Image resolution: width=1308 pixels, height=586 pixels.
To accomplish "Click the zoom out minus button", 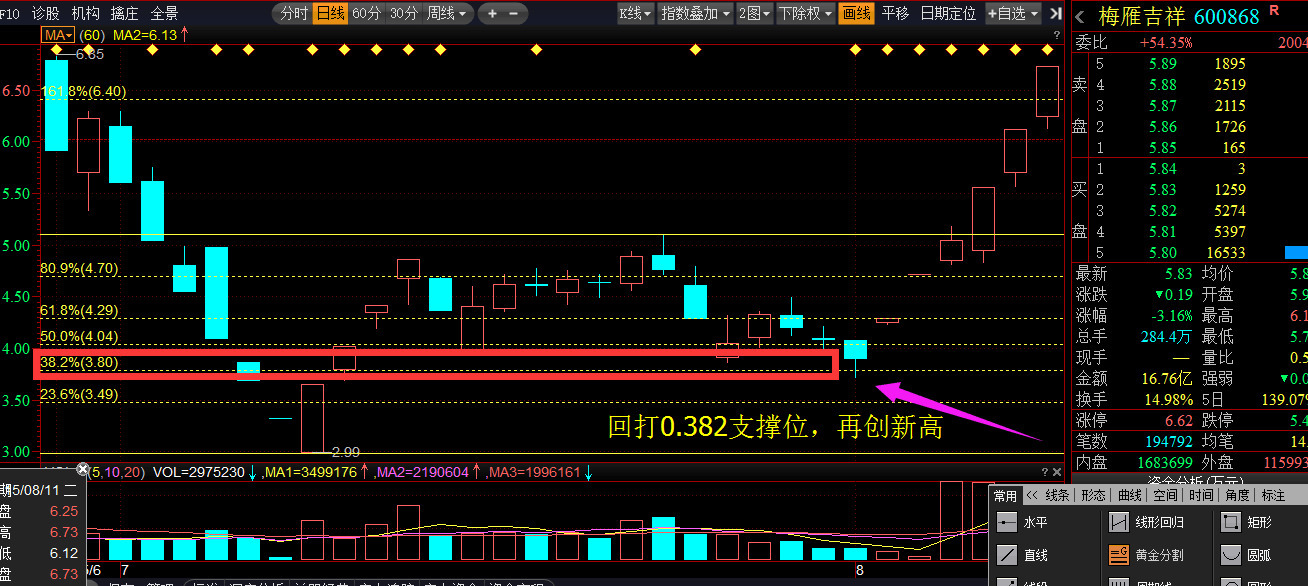I will (514, 14).
